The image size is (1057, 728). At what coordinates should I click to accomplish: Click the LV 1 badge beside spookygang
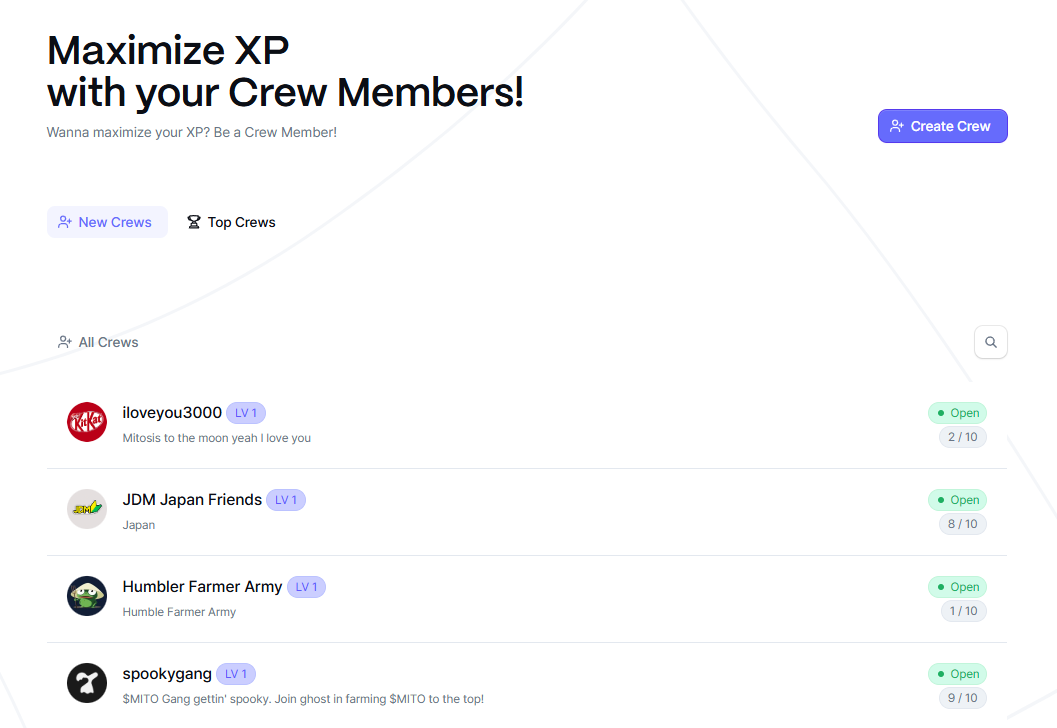(x=236, y=674)
